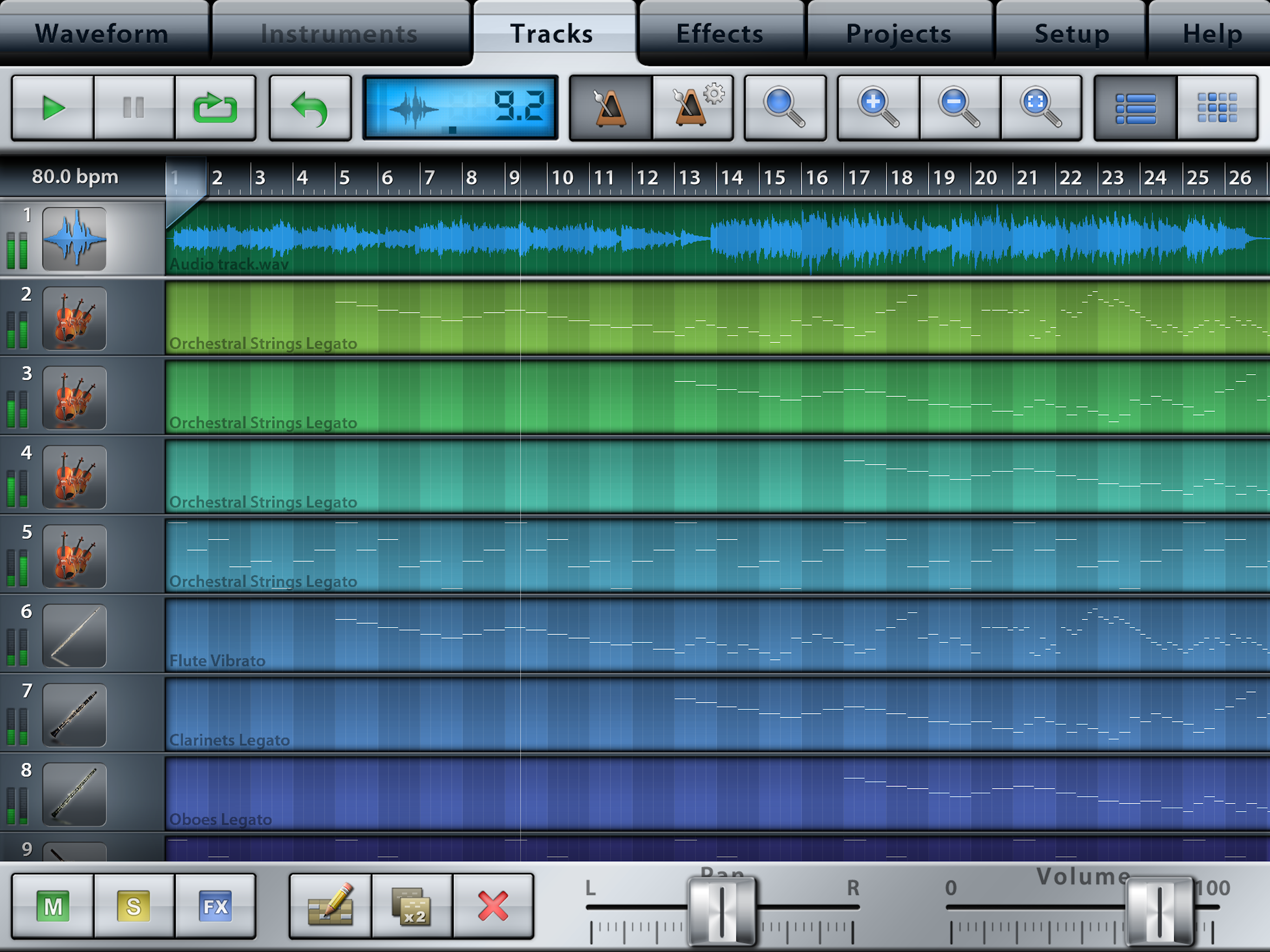The height and width of the screenshot is (952, 1270).
Task: Toggle loop playback with green arrows icon
Action: point(215,108)
